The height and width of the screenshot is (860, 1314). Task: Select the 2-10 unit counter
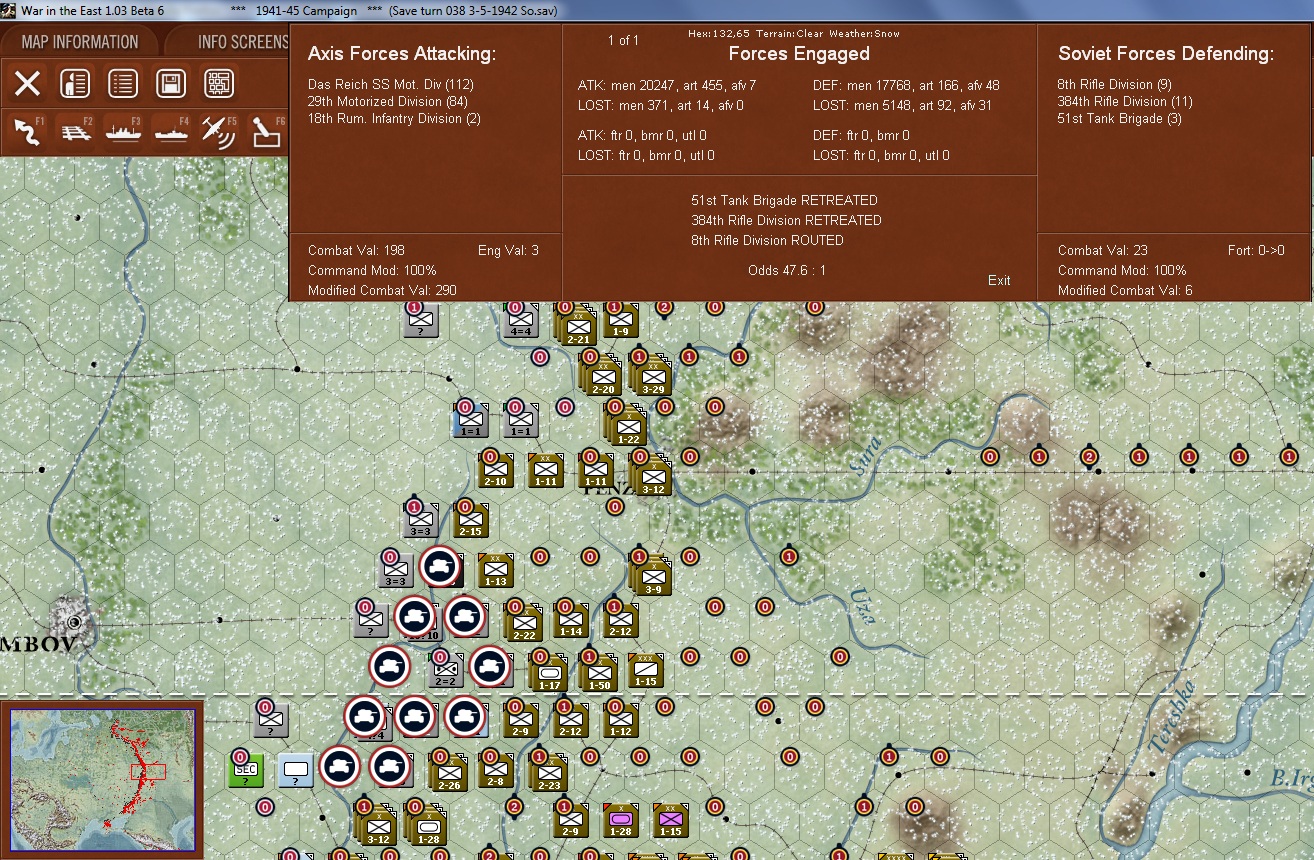point(495,469)
